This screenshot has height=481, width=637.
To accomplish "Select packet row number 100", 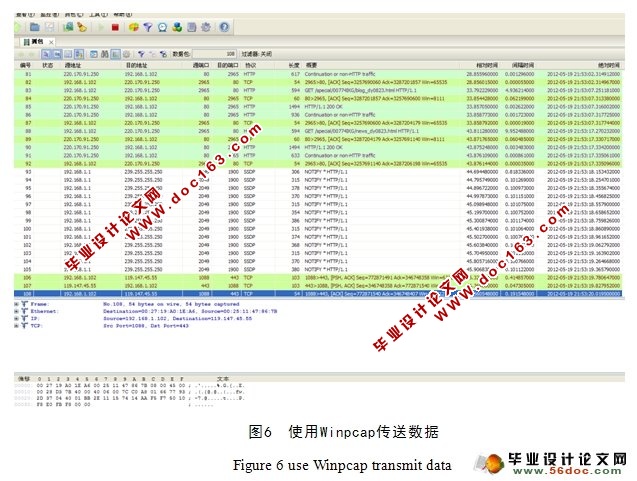I will [x=319, y=229].
